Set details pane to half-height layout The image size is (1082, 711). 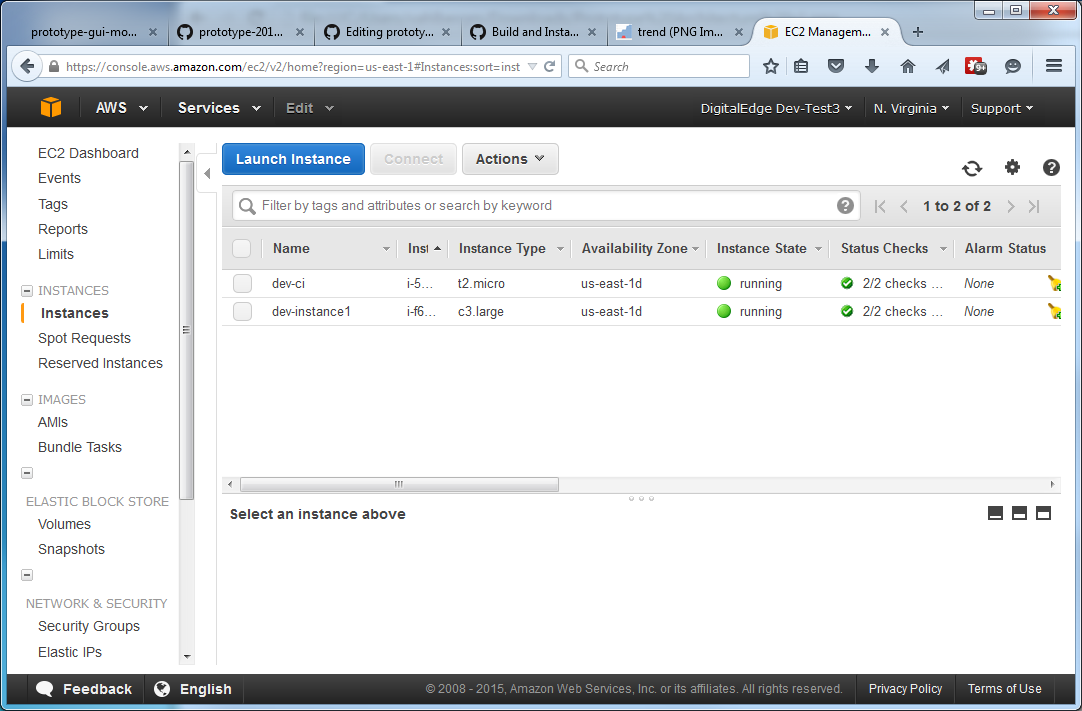tap(1019, 513)
